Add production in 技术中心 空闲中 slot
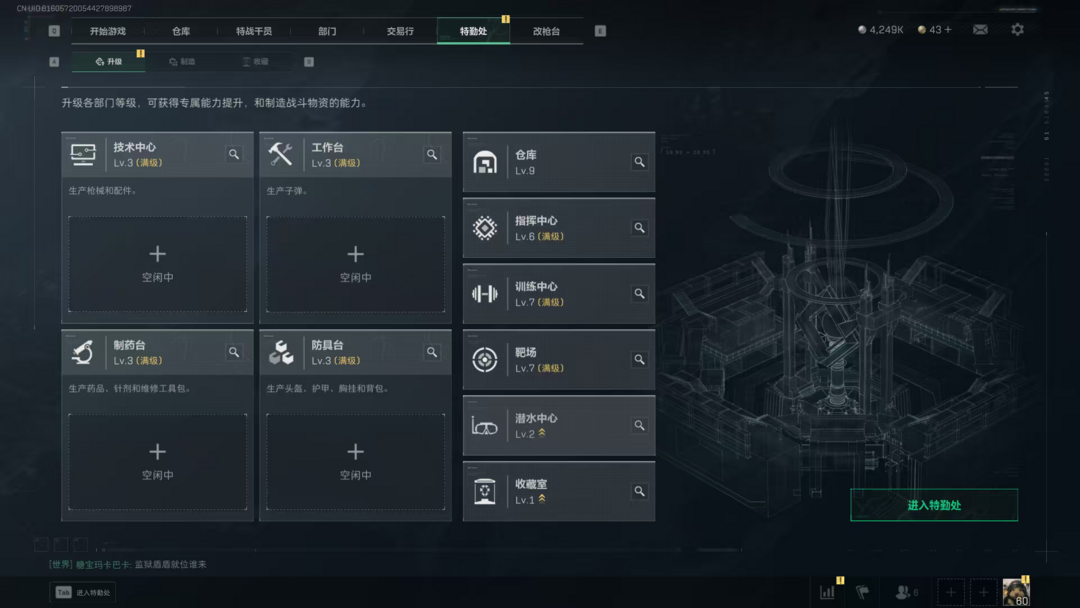 click(158, 264)
